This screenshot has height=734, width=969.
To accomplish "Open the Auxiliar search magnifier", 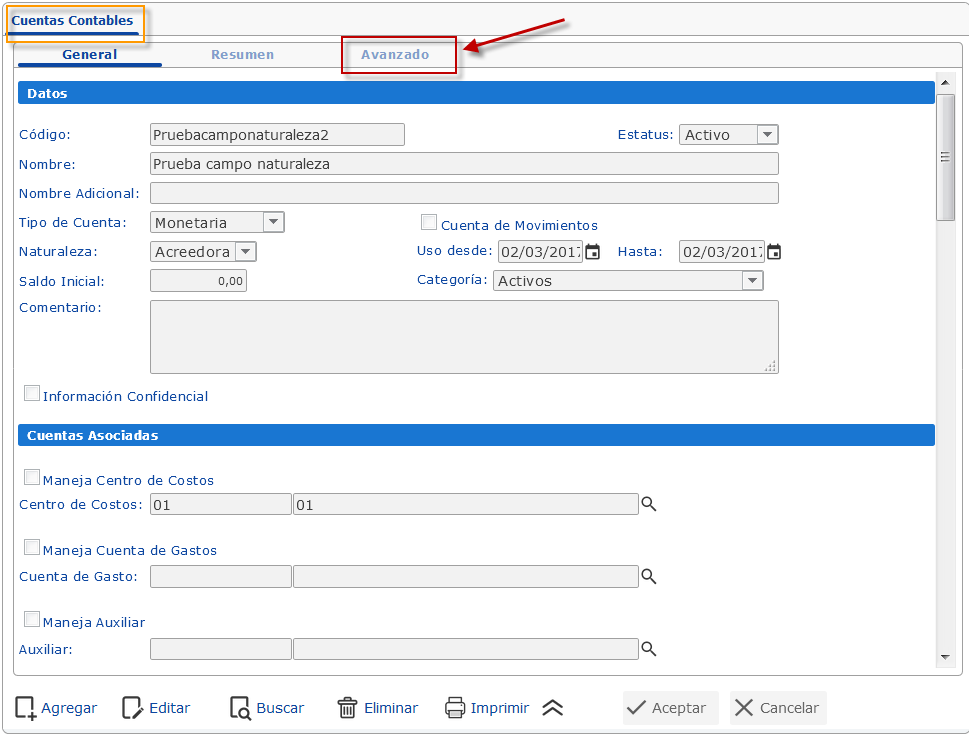I will (648, 649).
